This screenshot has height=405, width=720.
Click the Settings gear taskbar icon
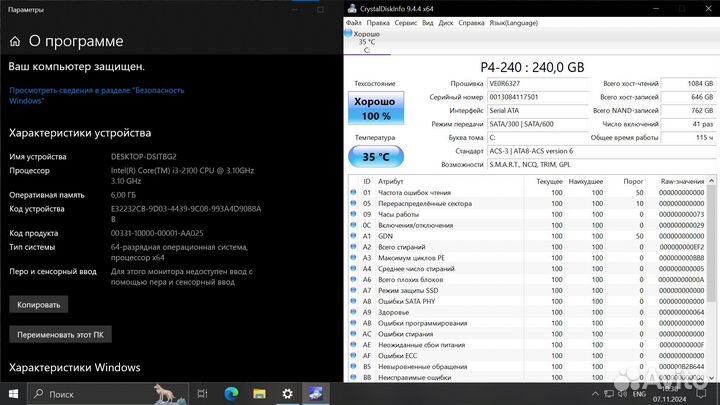(x=287, y=394)
